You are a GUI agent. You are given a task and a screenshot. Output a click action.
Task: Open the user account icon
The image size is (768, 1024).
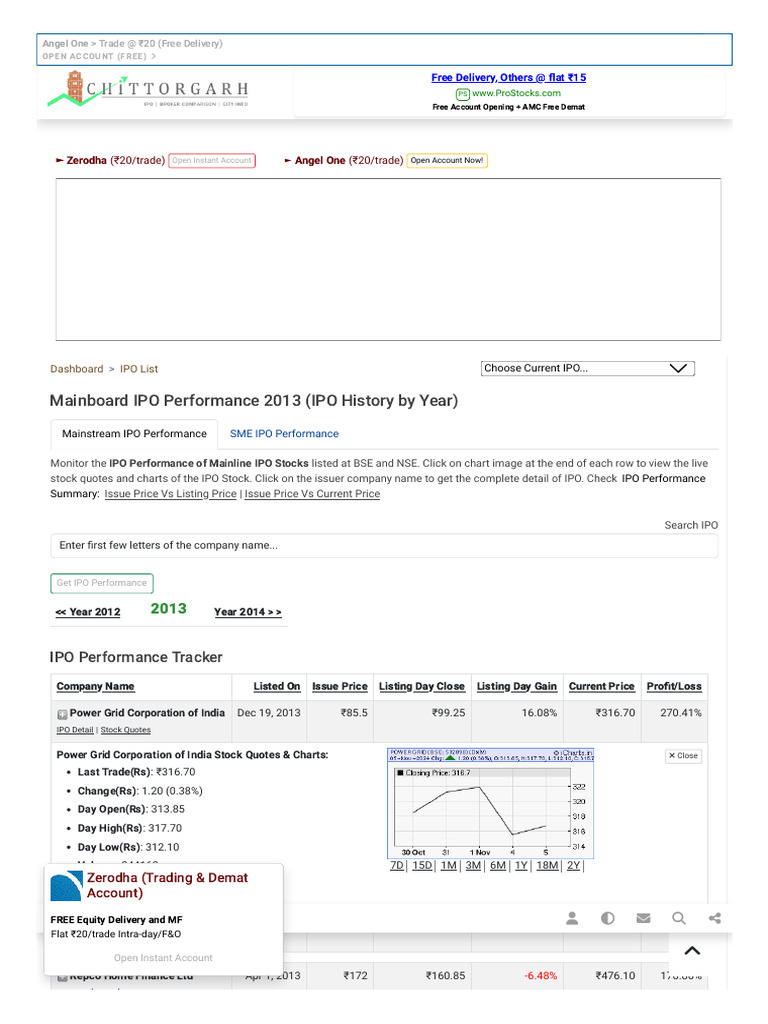pyautogui.click(x=572, y=918)
